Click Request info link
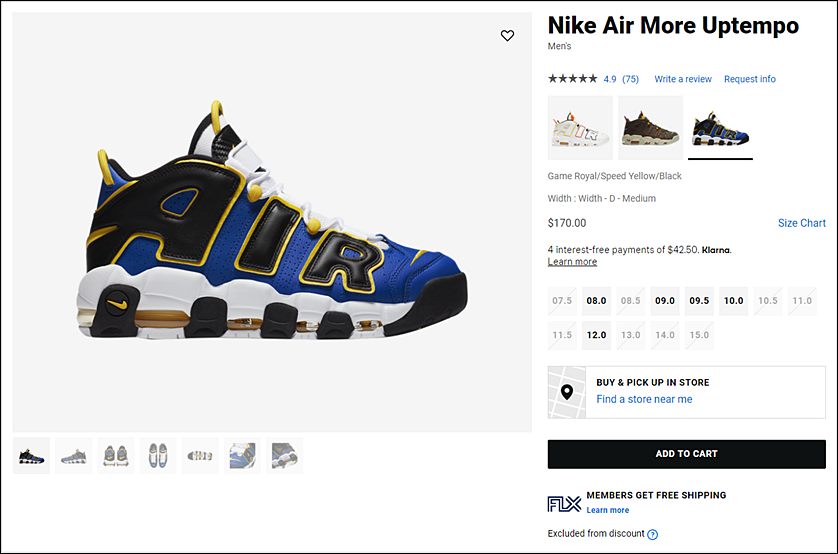 point(750,79)
